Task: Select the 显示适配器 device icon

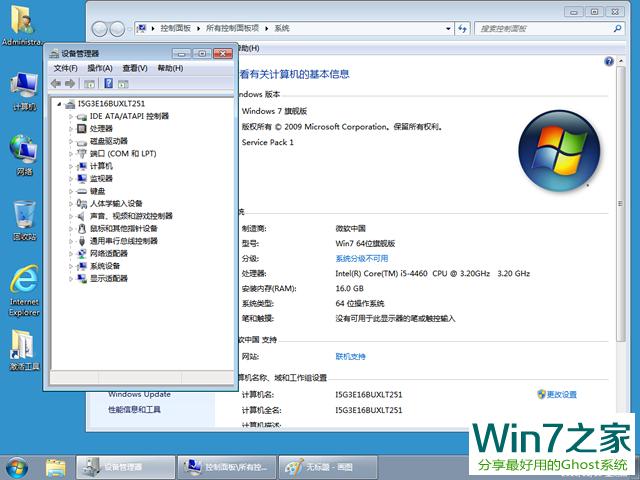Action: click(82, 278)
